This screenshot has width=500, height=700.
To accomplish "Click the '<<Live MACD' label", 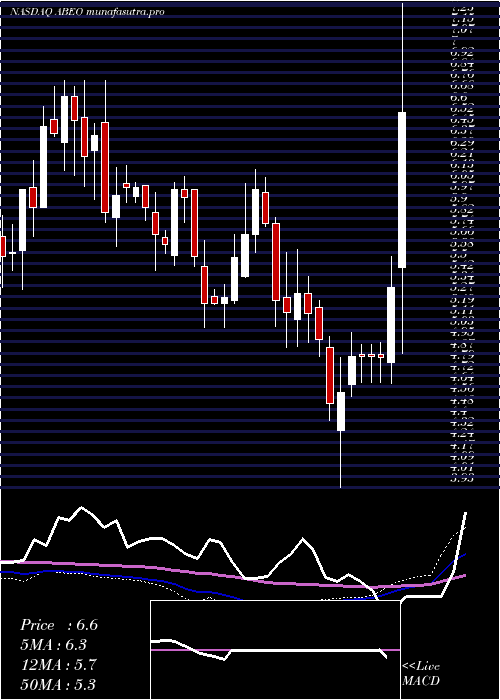I will pyautogui.click(x=421, y=674).
